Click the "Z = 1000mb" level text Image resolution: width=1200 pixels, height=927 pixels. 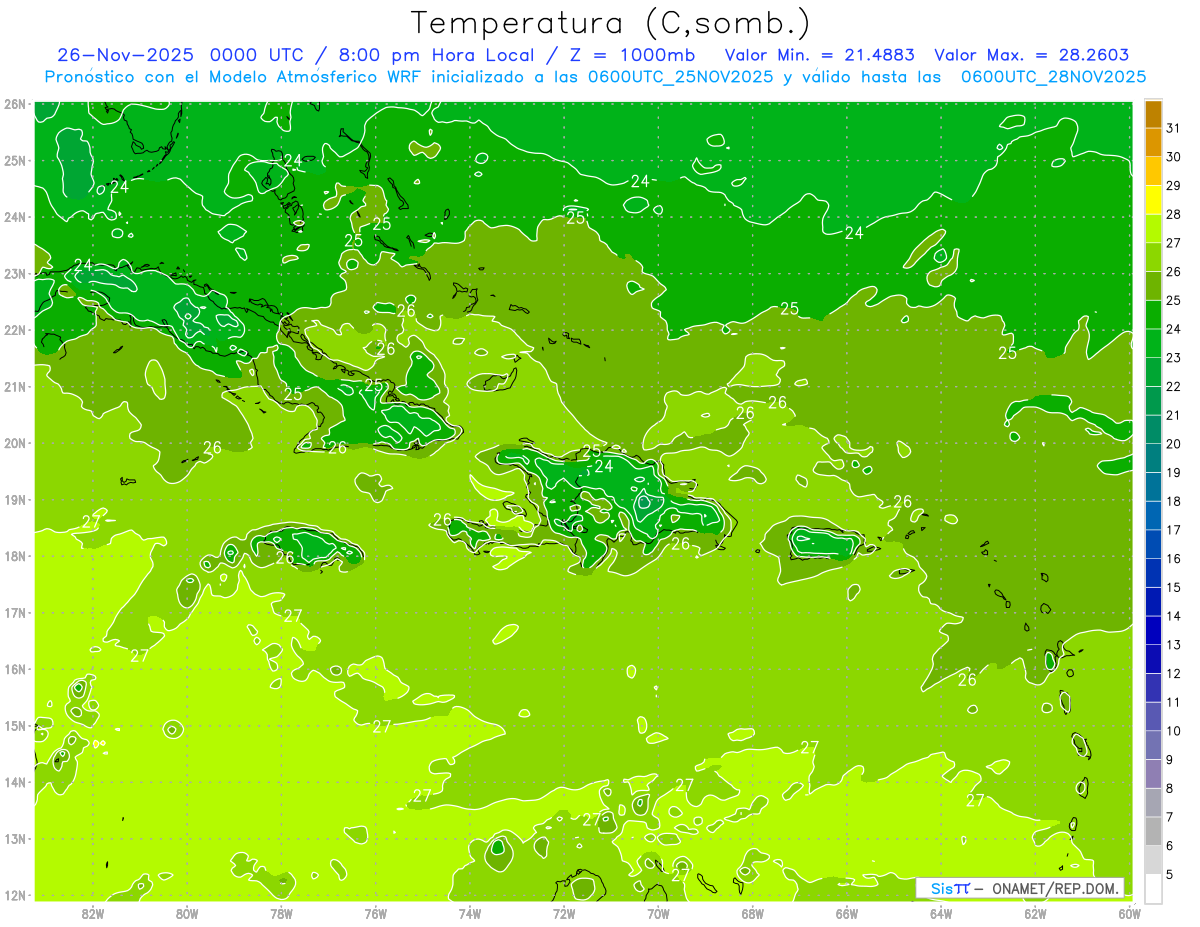tap(631, 55)
